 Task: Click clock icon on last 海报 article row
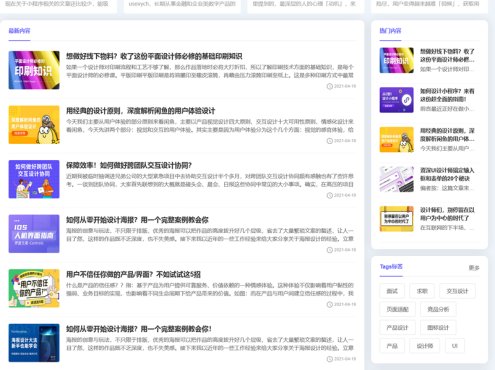(x=330, y=359)
